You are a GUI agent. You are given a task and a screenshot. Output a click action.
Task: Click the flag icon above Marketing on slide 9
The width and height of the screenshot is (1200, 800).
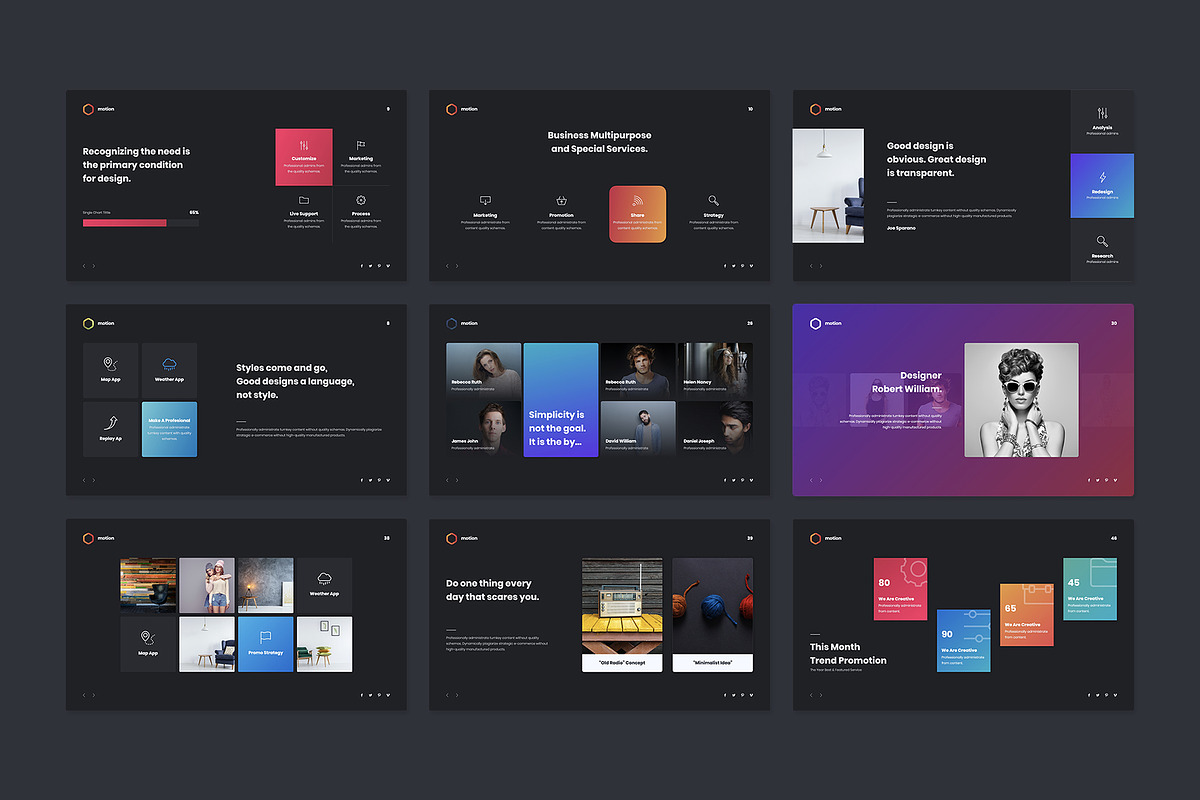[x=361, y=146]
